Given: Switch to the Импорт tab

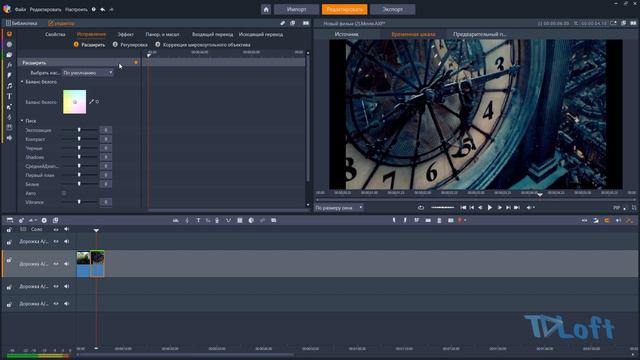Looking at the screenshot, I should pos(296,9).
